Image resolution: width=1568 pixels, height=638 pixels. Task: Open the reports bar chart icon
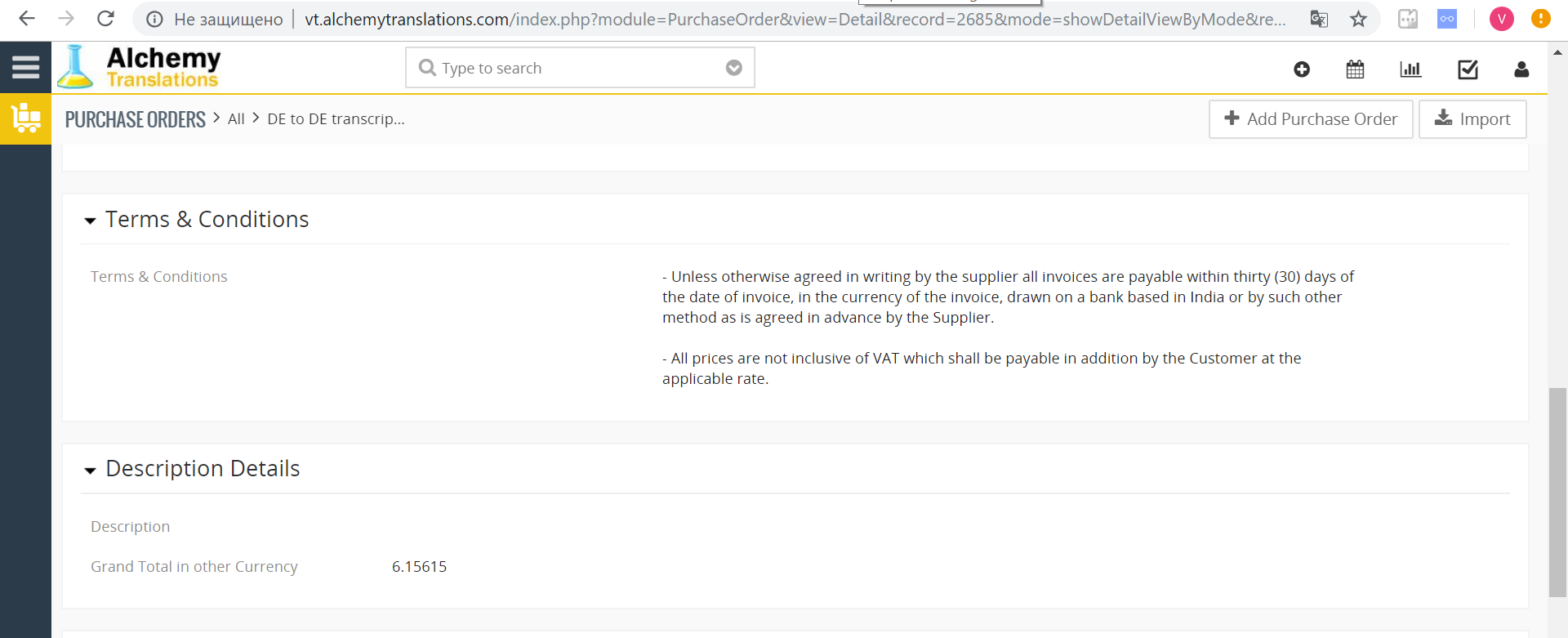click(1410, 69)
